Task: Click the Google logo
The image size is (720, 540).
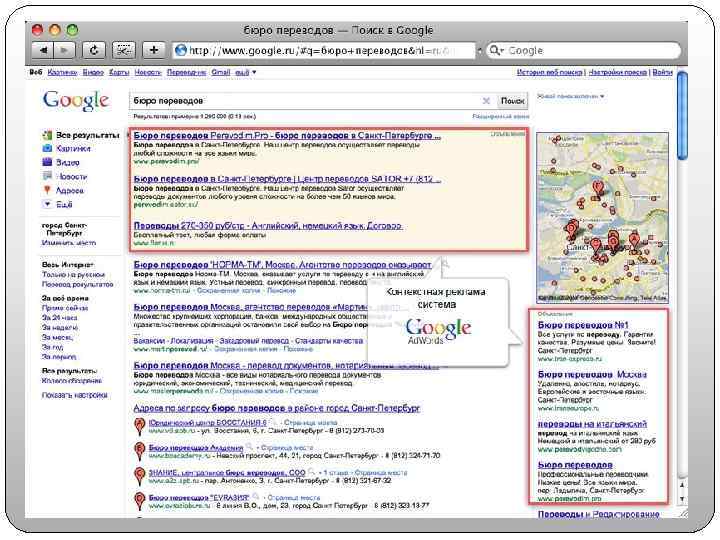Action: tap(76, 101)
